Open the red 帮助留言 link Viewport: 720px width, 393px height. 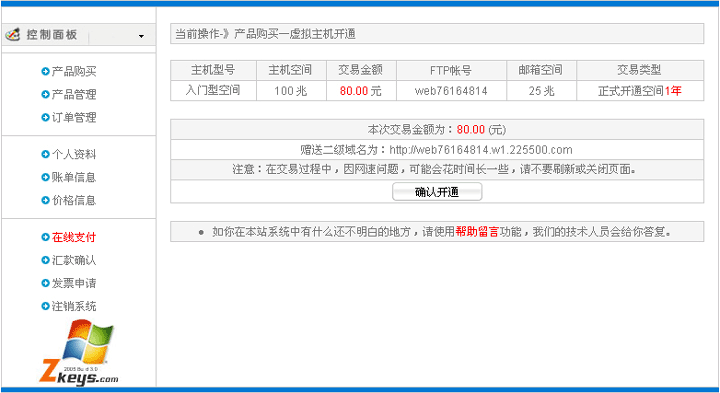pos(477,232)
